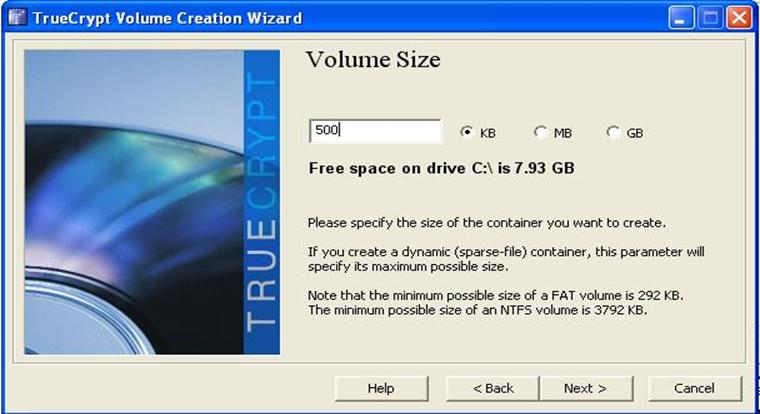760x414 pixels.
Task: Click the TrueCrypt icon in the title bar
Action: (17, 17)
